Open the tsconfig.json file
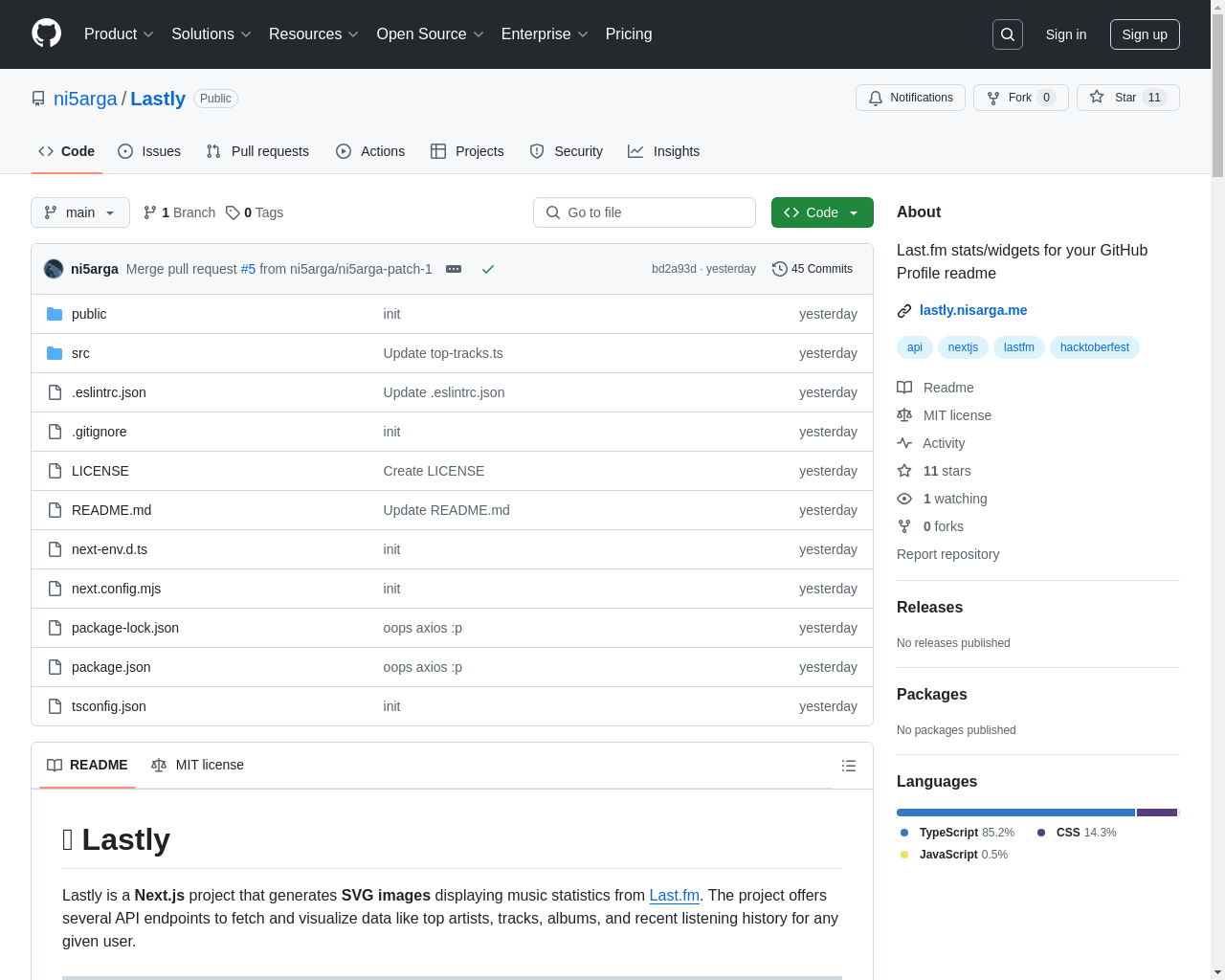Image resolution: width=1225 pixels, height=980 pixels. coord(109,706)
